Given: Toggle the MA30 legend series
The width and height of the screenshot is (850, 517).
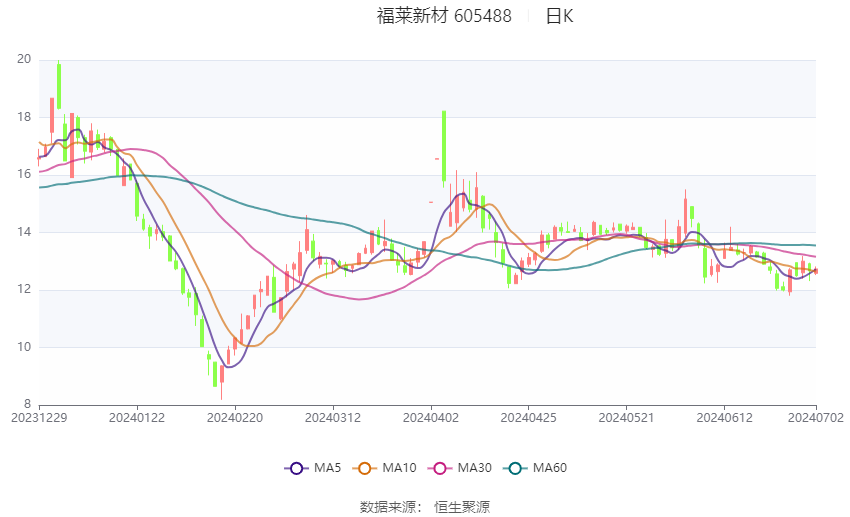Looking at the screenshot, I should point(460,468).
